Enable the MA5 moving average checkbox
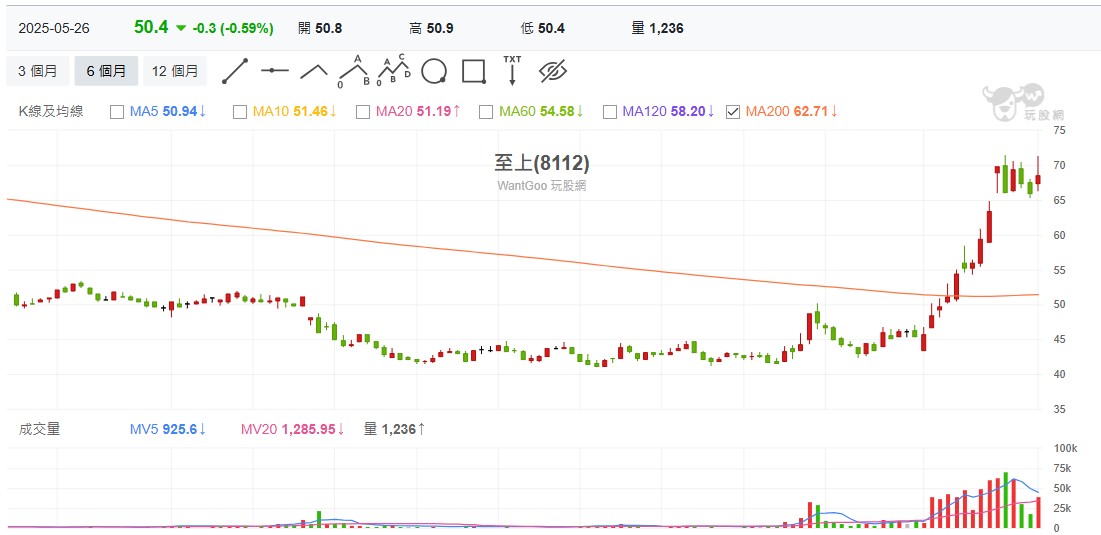 point(117,112)
